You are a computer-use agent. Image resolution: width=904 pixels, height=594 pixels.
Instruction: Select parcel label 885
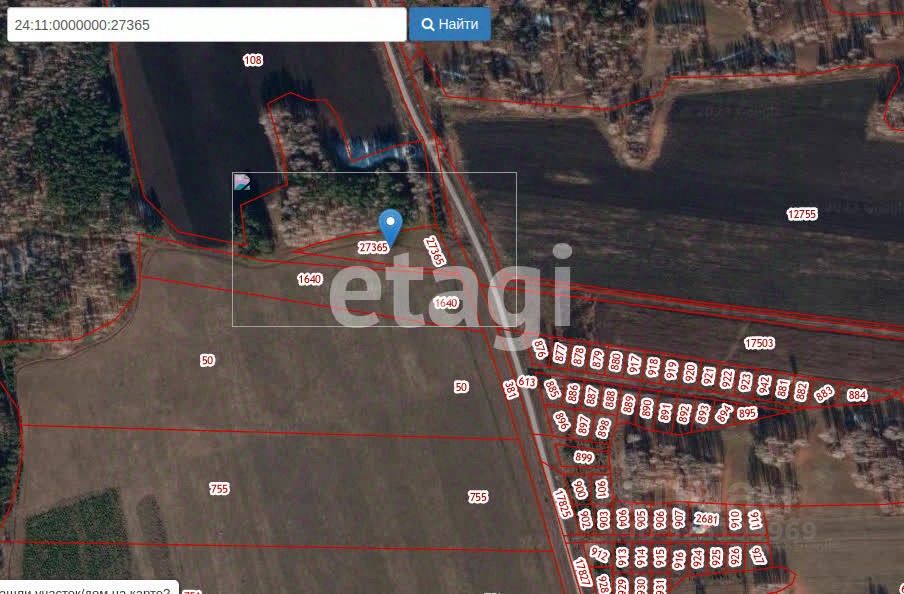coord(552,389)
